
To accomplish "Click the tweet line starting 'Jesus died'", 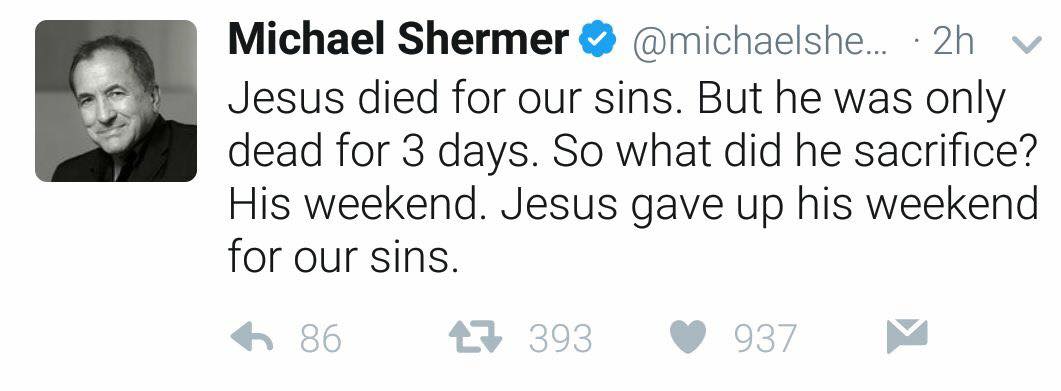I will coord(616,101).
